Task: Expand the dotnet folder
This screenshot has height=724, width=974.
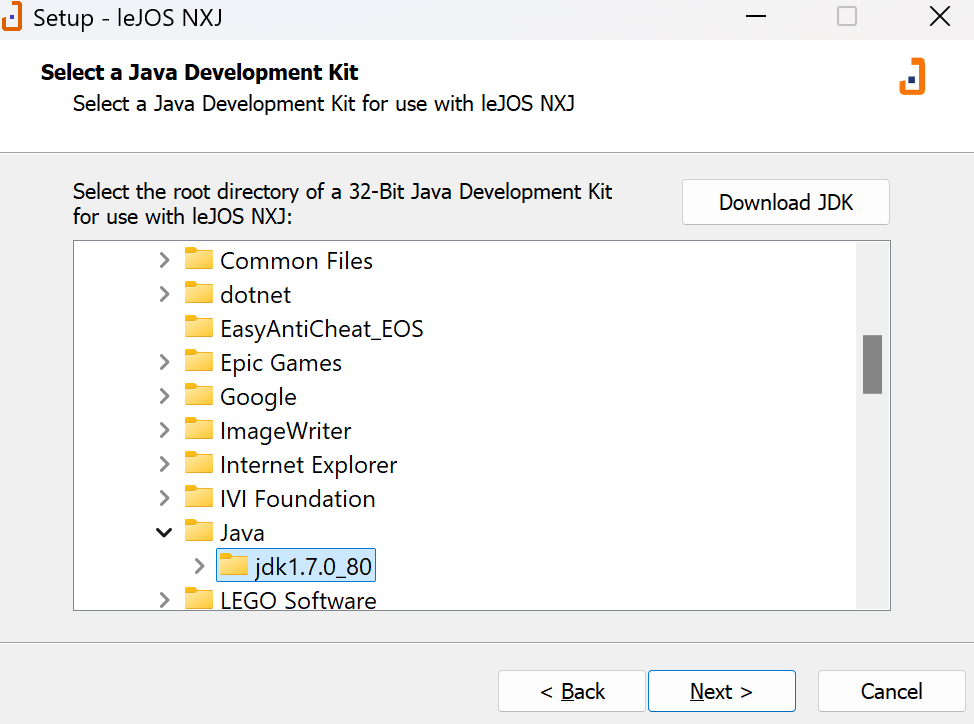Action: [x=164, y=294]
